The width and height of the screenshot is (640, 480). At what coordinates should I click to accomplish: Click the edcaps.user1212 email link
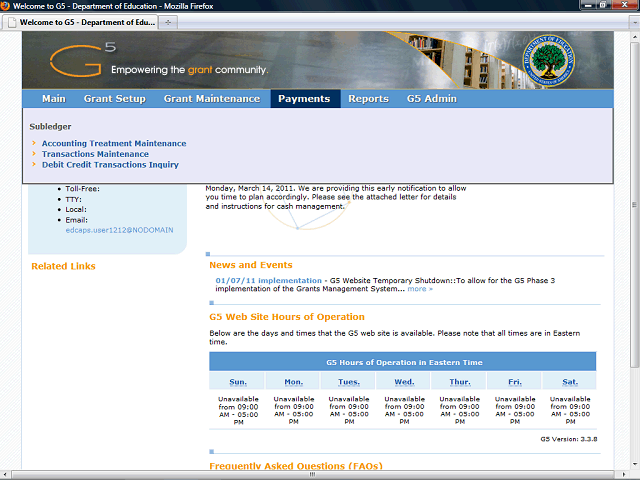(x=119, y=230)
